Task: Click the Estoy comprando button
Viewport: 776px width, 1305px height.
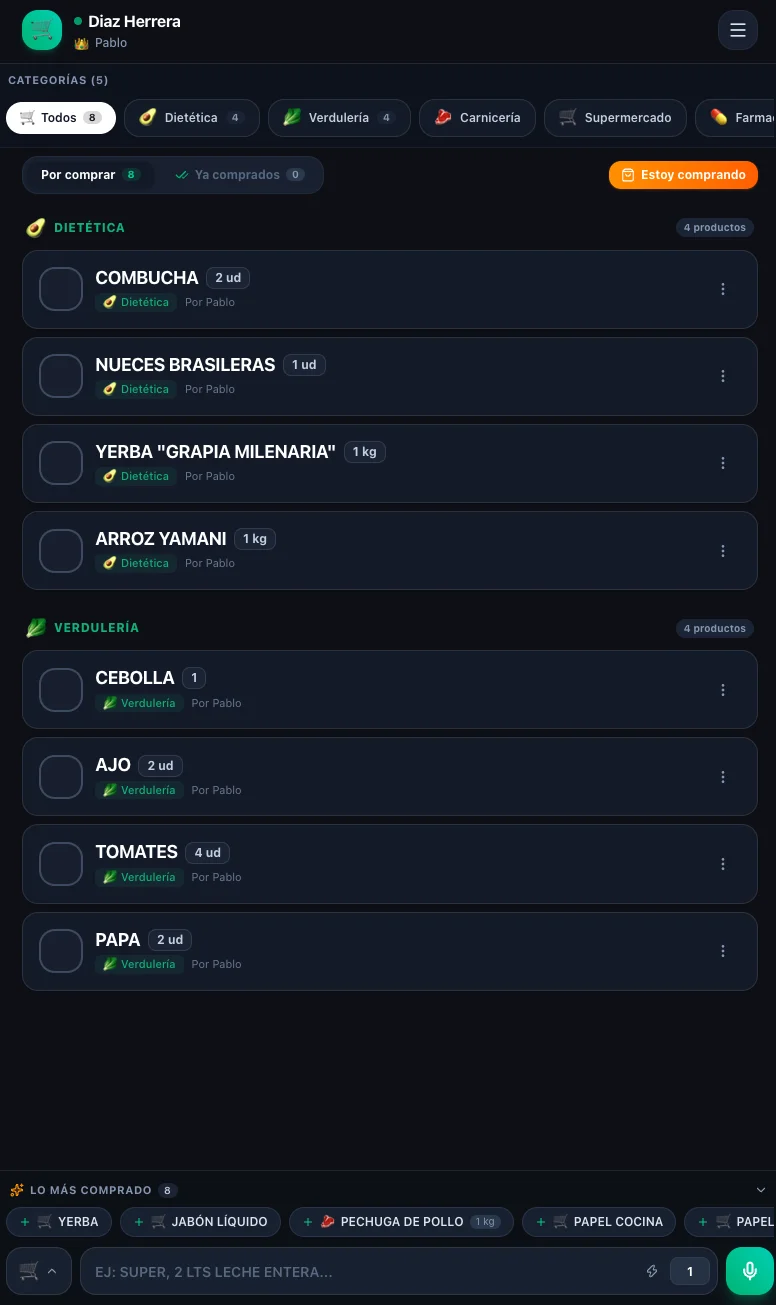Action: click(683, 175)
